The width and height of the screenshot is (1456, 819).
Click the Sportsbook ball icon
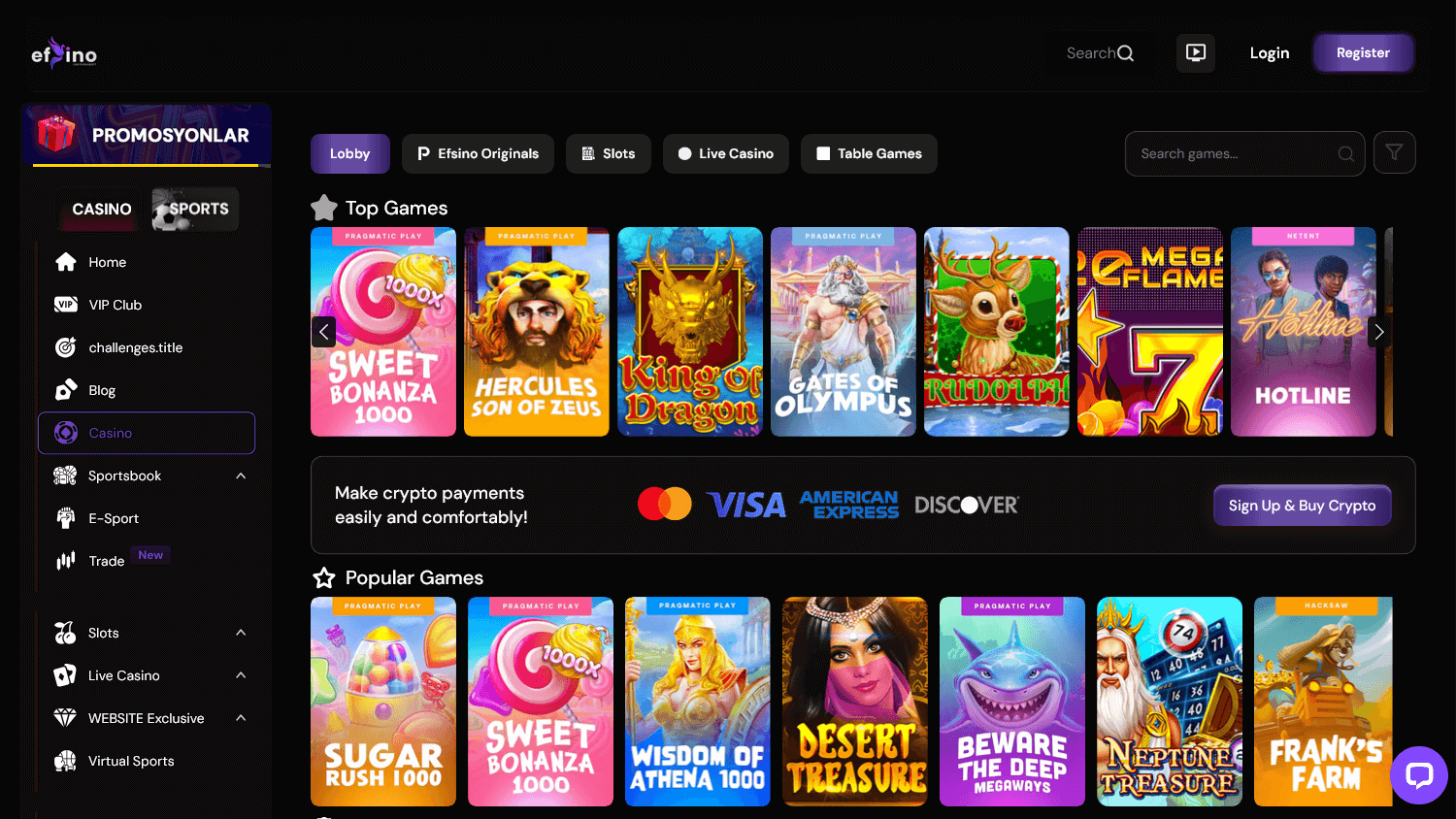[x=66, y=475]
